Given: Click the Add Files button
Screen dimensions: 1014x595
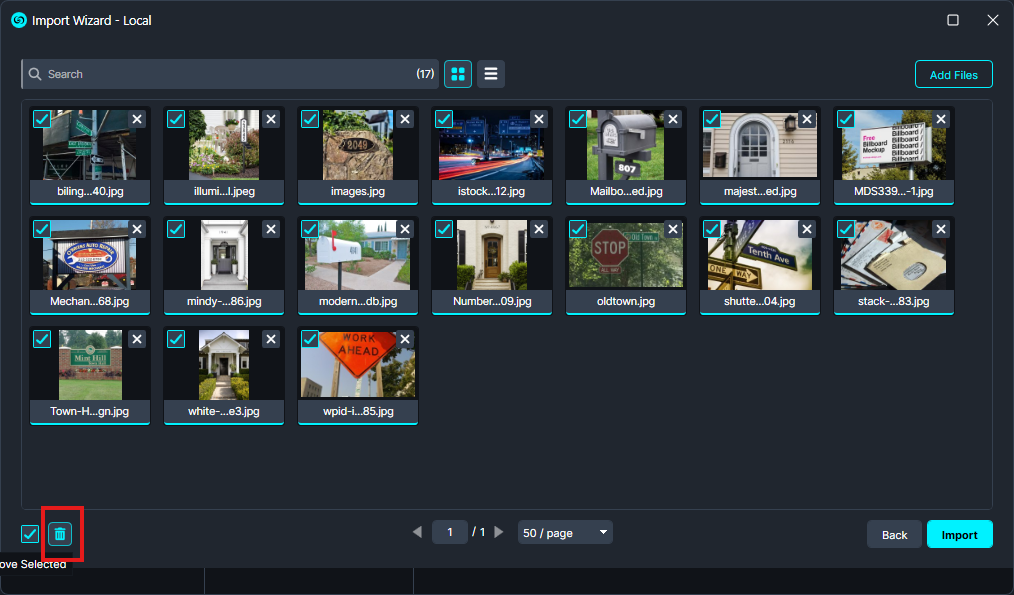Looking at the screenshot, I should pyautogui.click(x=953, y=75).
